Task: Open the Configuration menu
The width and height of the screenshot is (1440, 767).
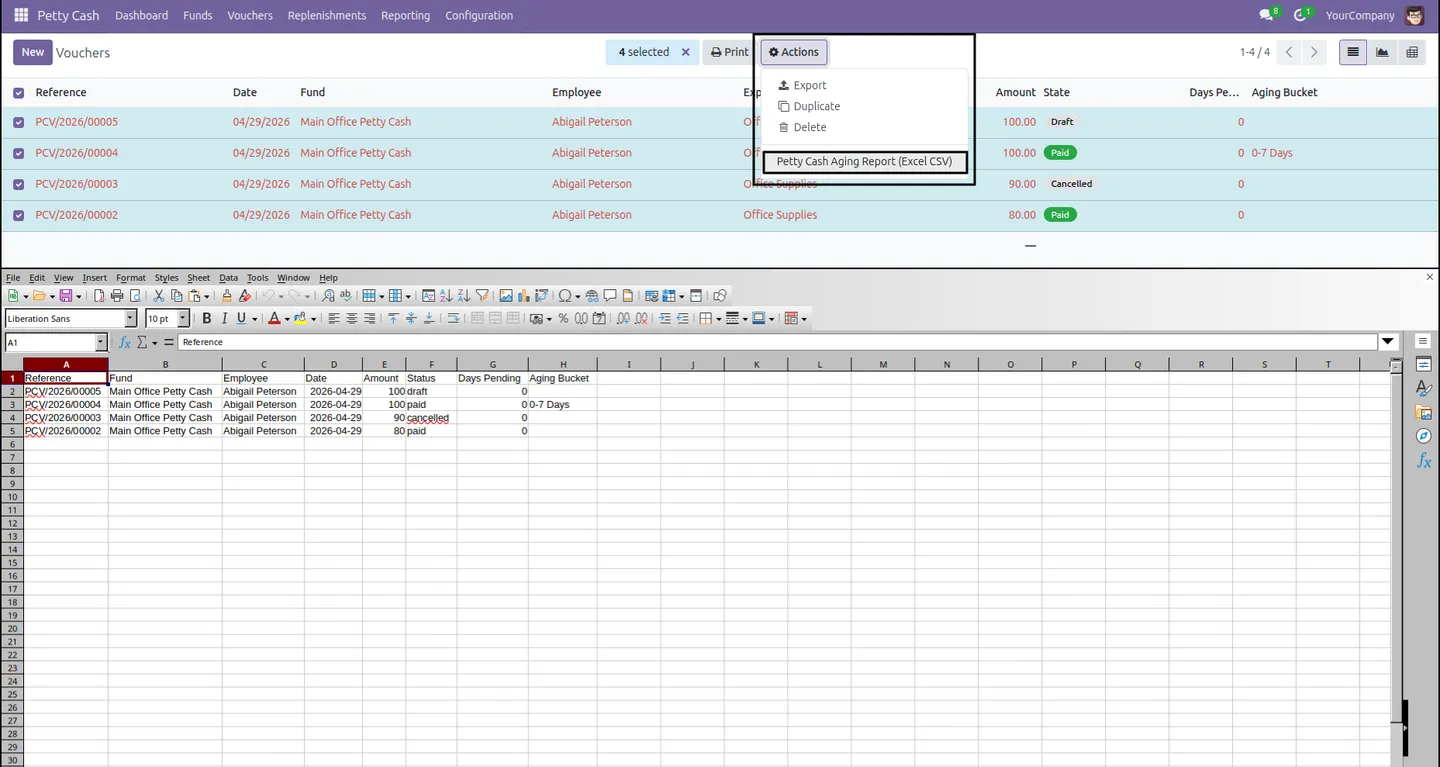Action: coord(479,15)
